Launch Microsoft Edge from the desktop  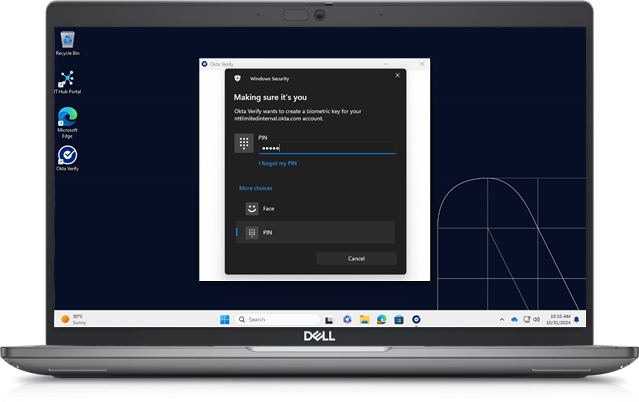coord(67,118)
